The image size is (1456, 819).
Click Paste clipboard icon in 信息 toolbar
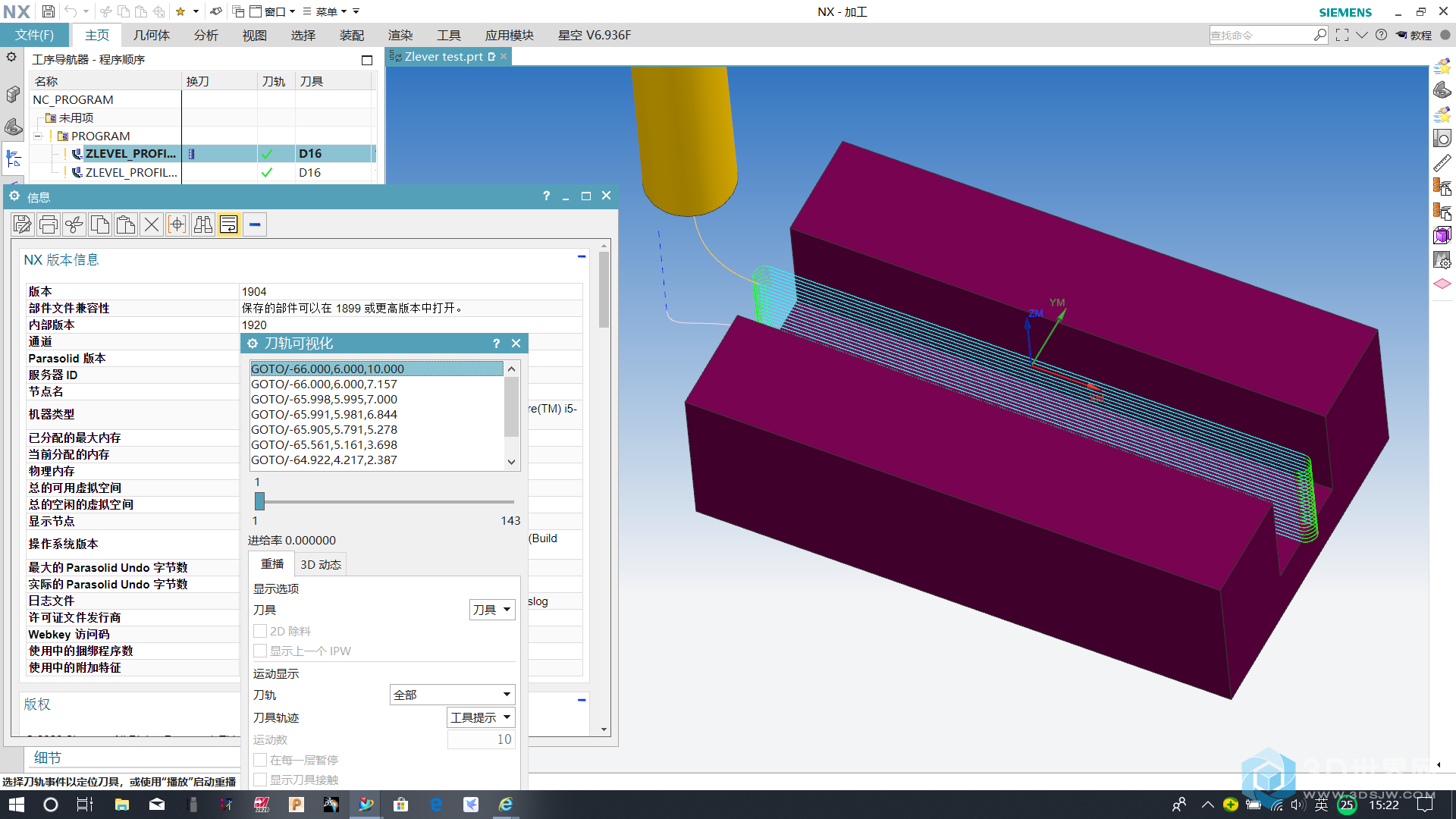tap(126, 224)
